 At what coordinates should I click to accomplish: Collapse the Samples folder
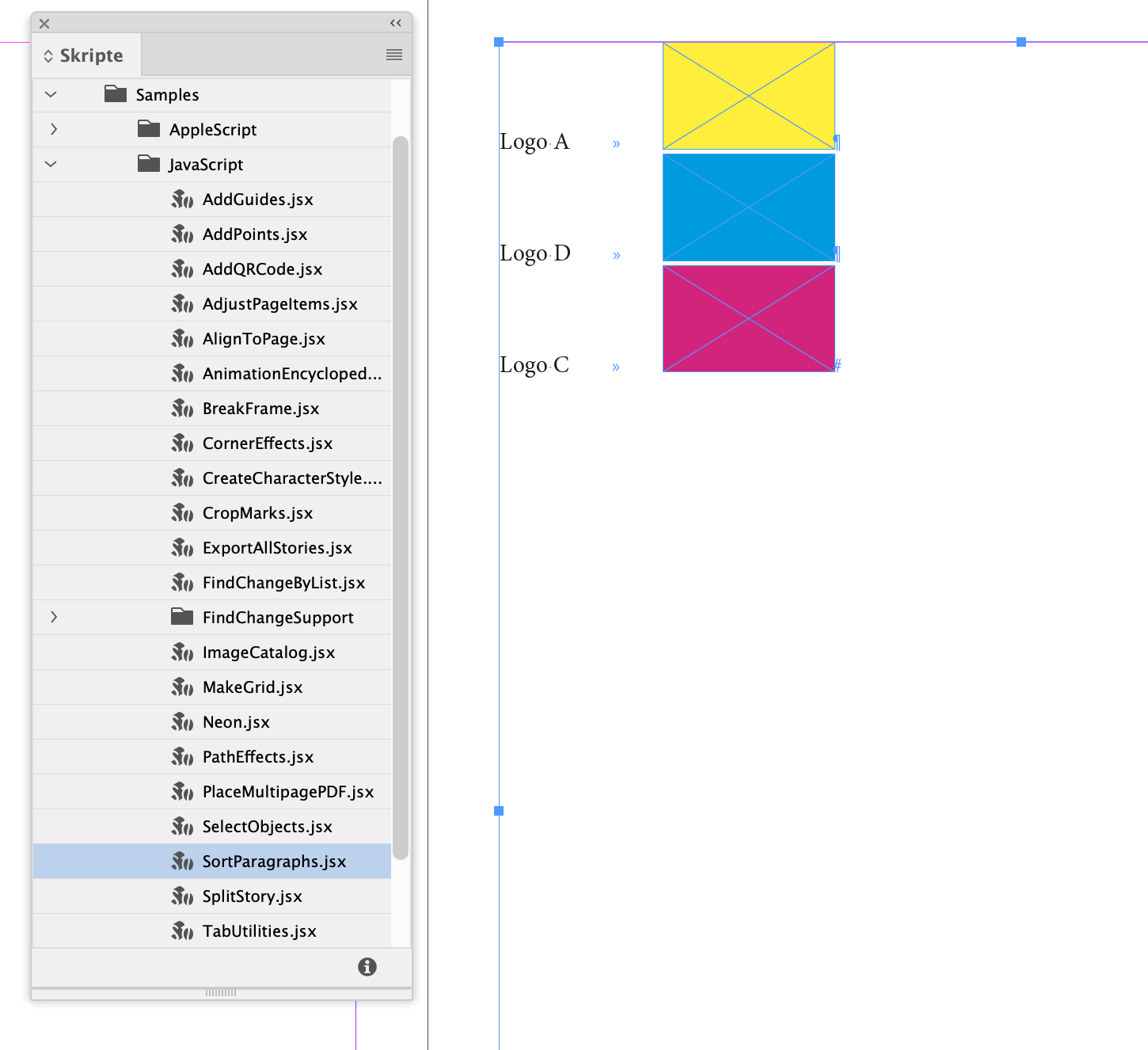coord(50,94)
